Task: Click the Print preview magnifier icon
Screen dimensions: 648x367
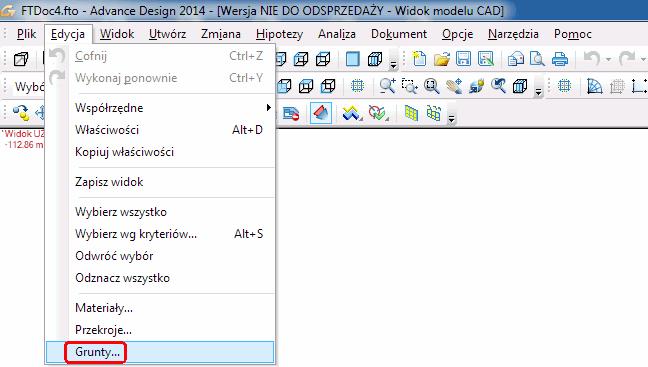Action: (x=537, y=59)
